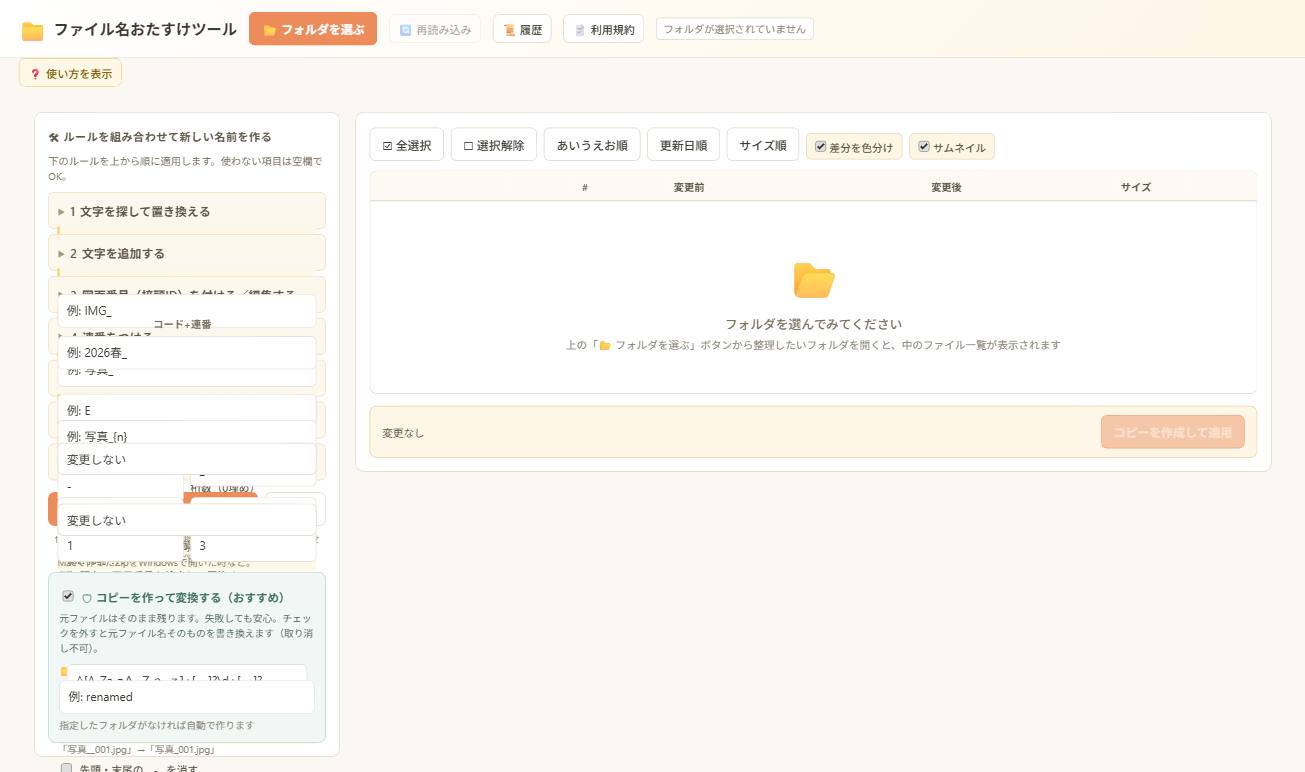Screen dimensions: 1305x772
Task: Click the 利用規約 document icon
Action: [x=580, y=30]
